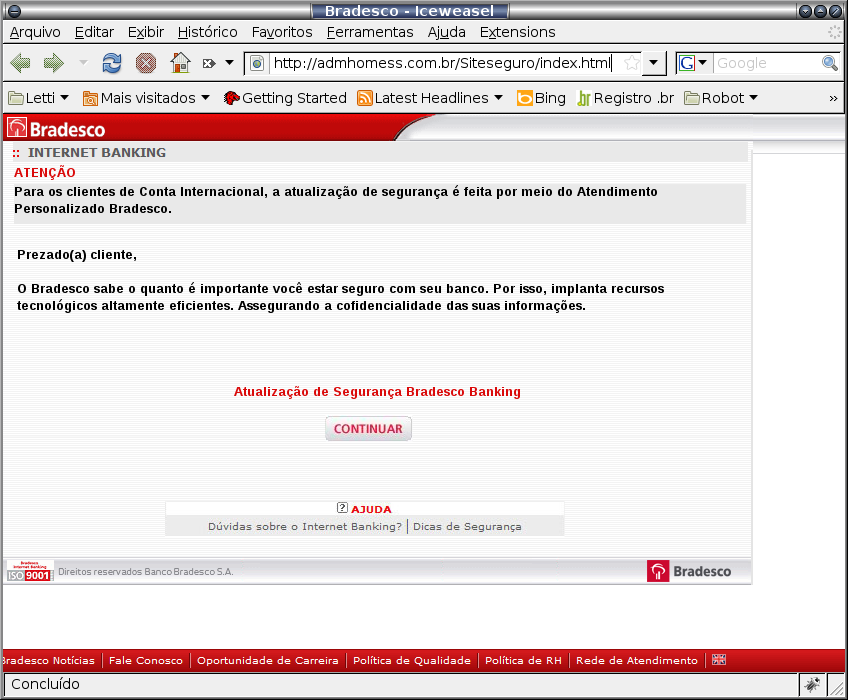
Task: Reload the page with the refresh icon
Action: pos(112,63)
